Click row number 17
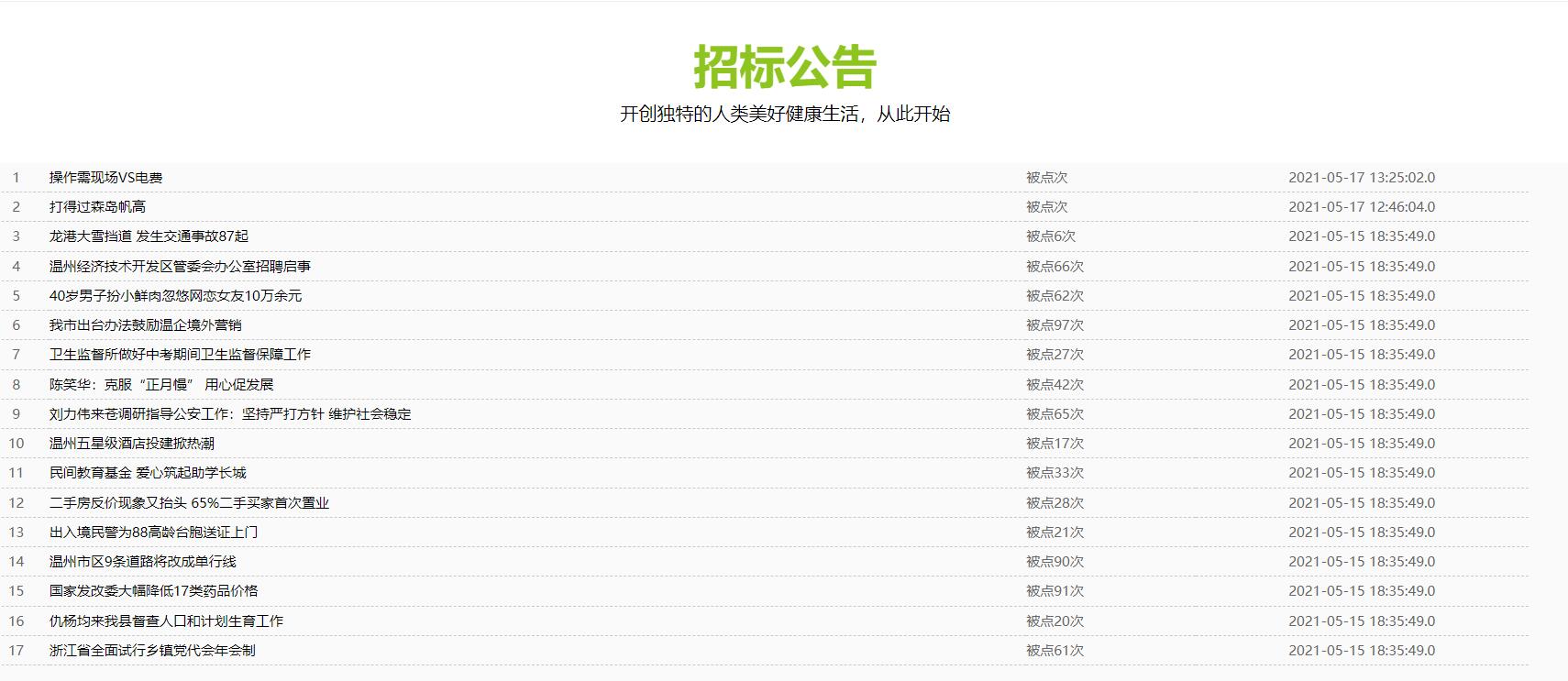This screenshot has width=1568, height=681. 17,651
